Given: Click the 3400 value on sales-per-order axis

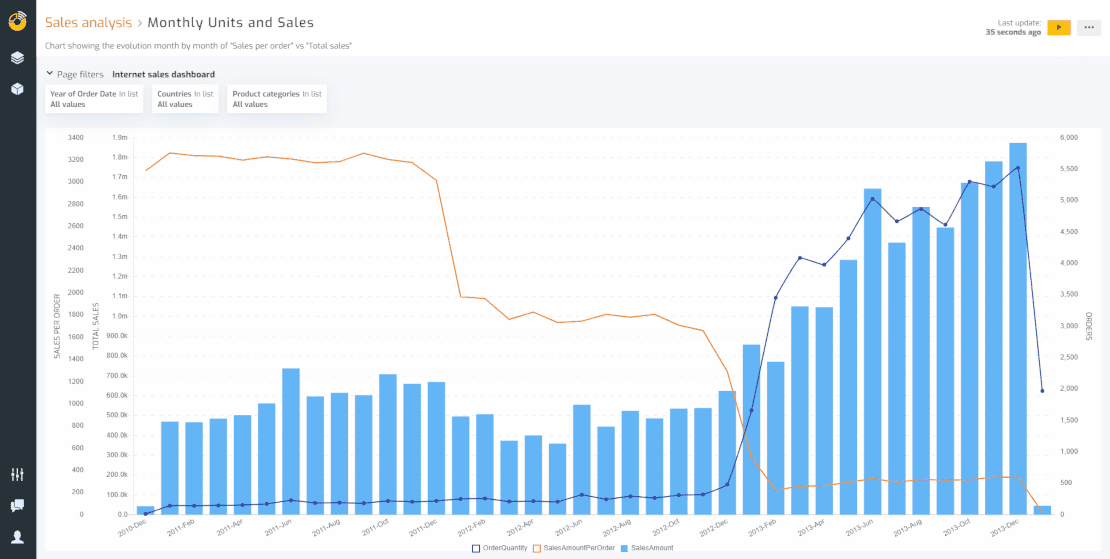Looking at the screenshot, I should pos(77,137).
